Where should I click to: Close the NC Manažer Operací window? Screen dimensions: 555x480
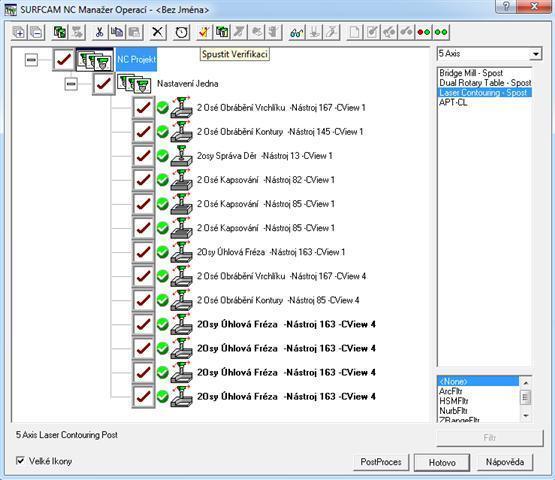pyautogui.click(x=535, y=6)
